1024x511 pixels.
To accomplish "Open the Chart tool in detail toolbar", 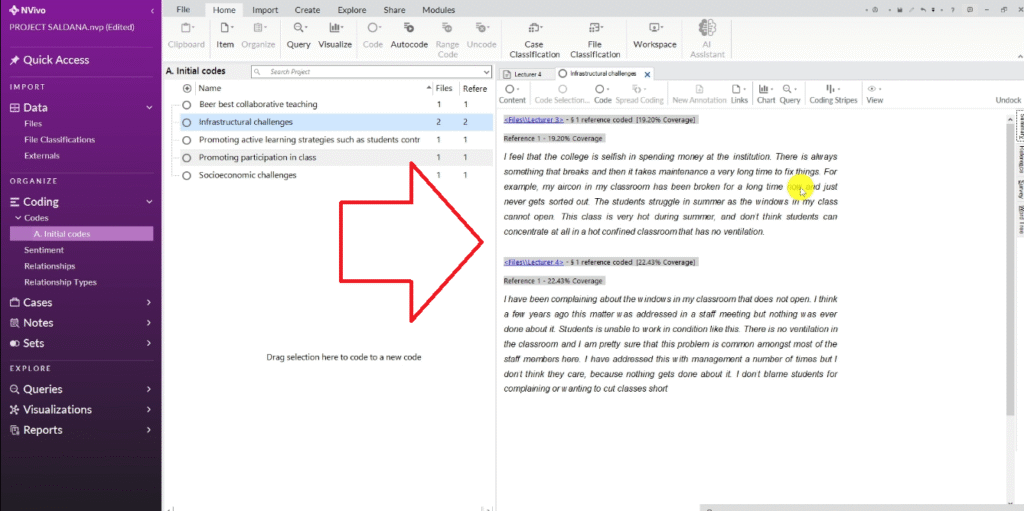I will tap(766, 93).
